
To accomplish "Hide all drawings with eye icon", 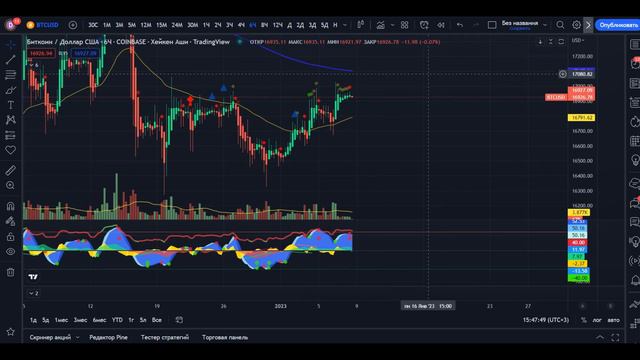I will 11,251.
